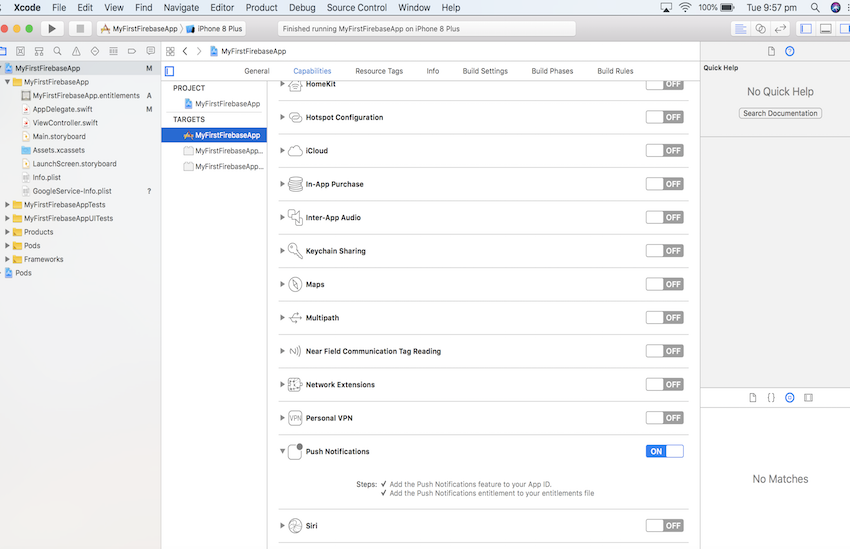Expand the Network Extensions section
The height and width of the screenshot is (549, 850).
(282, 385)
